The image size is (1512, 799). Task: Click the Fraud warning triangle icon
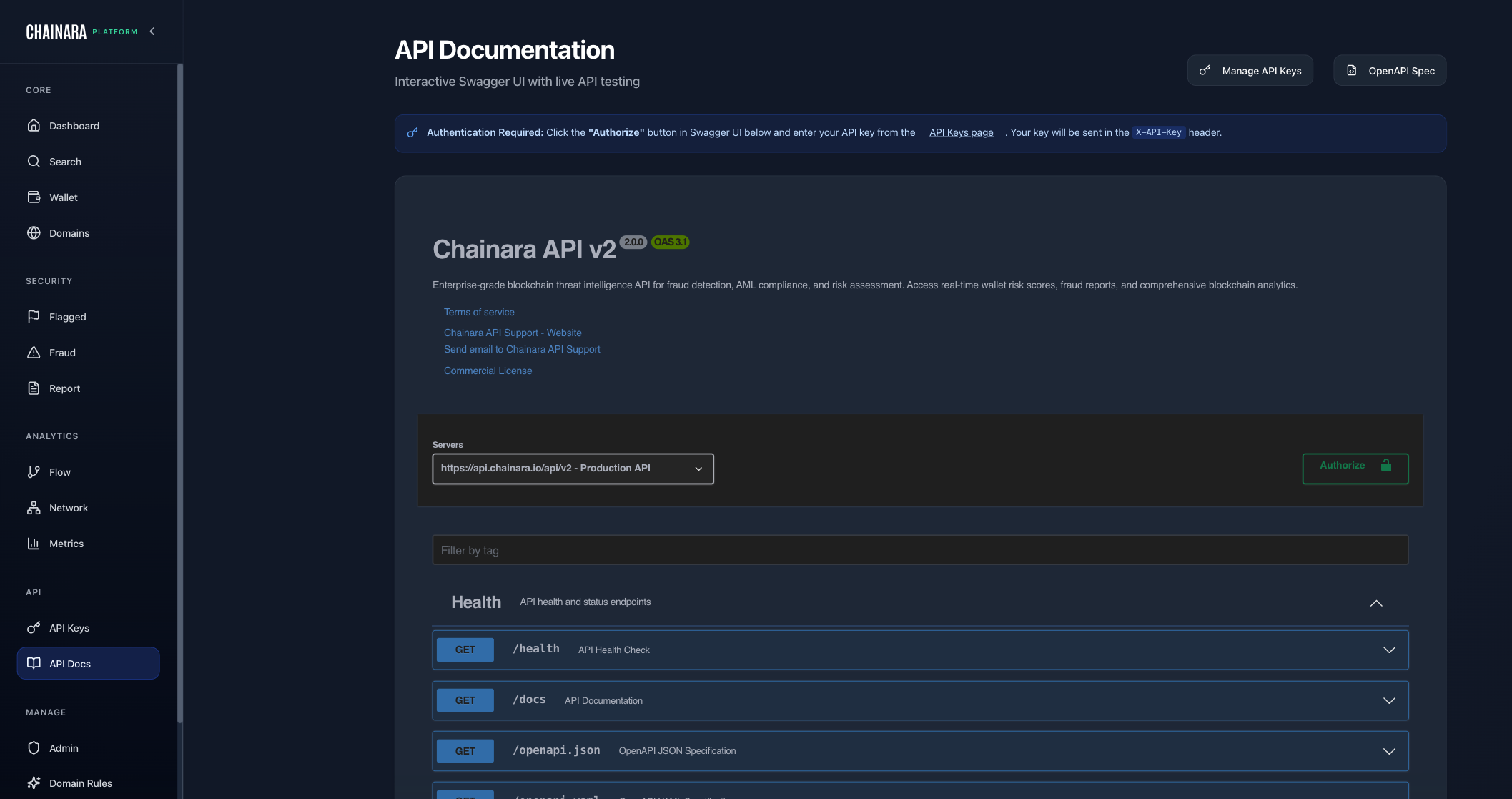pyautogui.click(x=34, y=352)
